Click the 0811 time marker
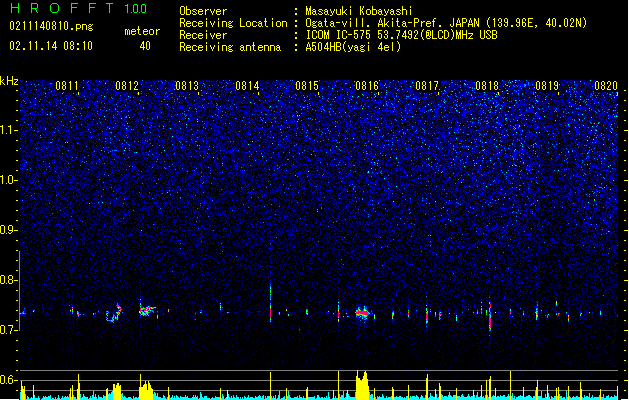Viewport: 629px width, 400px height. pyautogui.click(x=67, y=86)
